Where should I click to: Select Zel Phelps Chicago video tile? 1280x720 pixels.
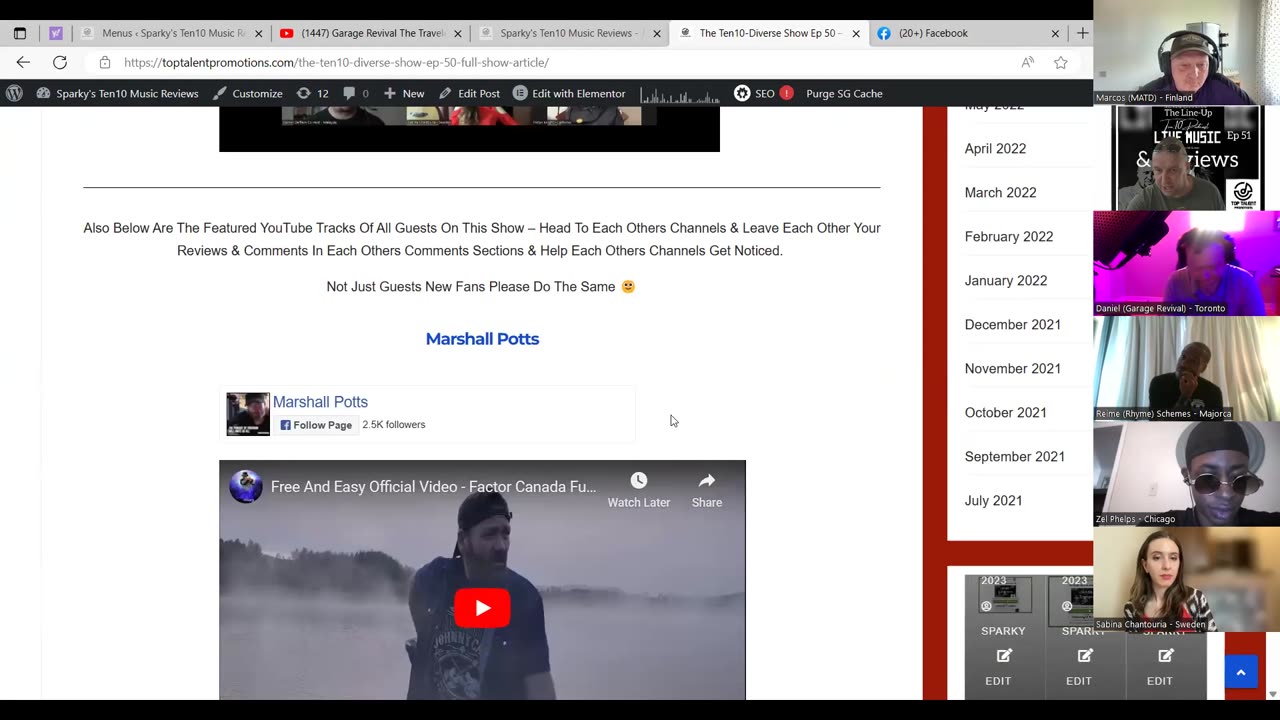coord(1186,472)
